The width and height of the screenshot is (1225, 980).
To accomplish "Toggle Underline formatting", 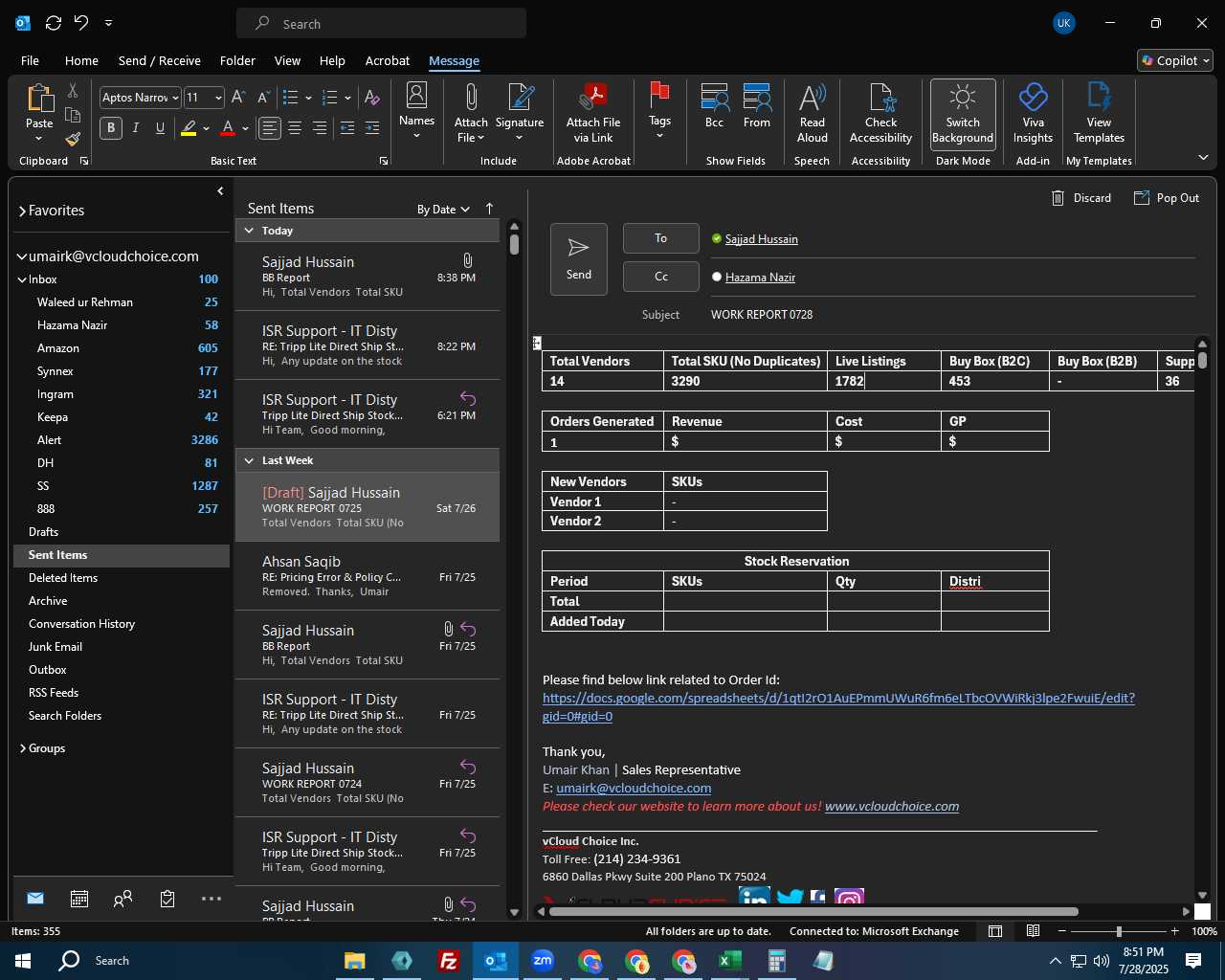I will point(160,128).
